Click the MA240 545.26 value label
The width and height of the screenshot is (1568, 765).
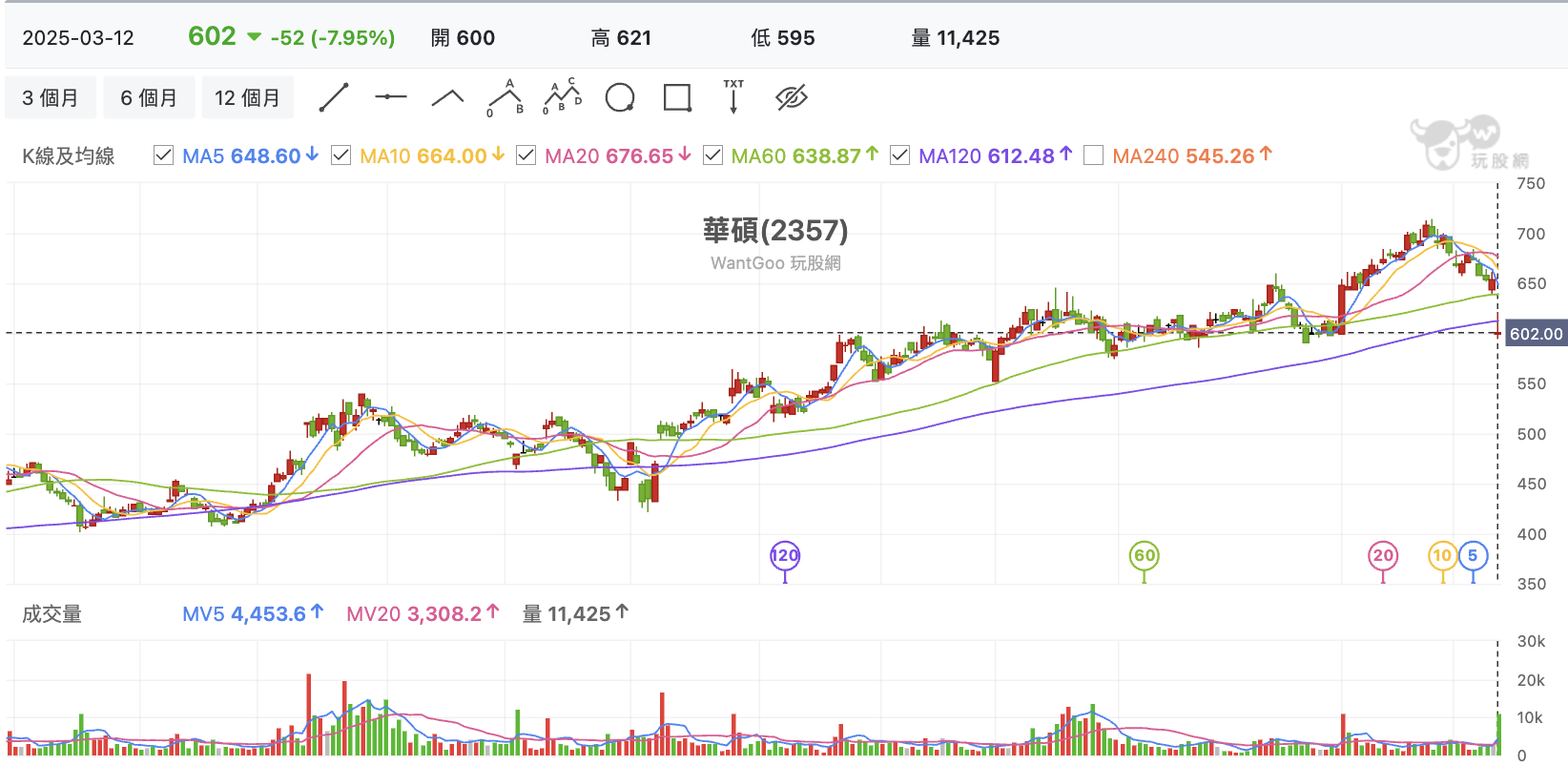pos(1192,155)
